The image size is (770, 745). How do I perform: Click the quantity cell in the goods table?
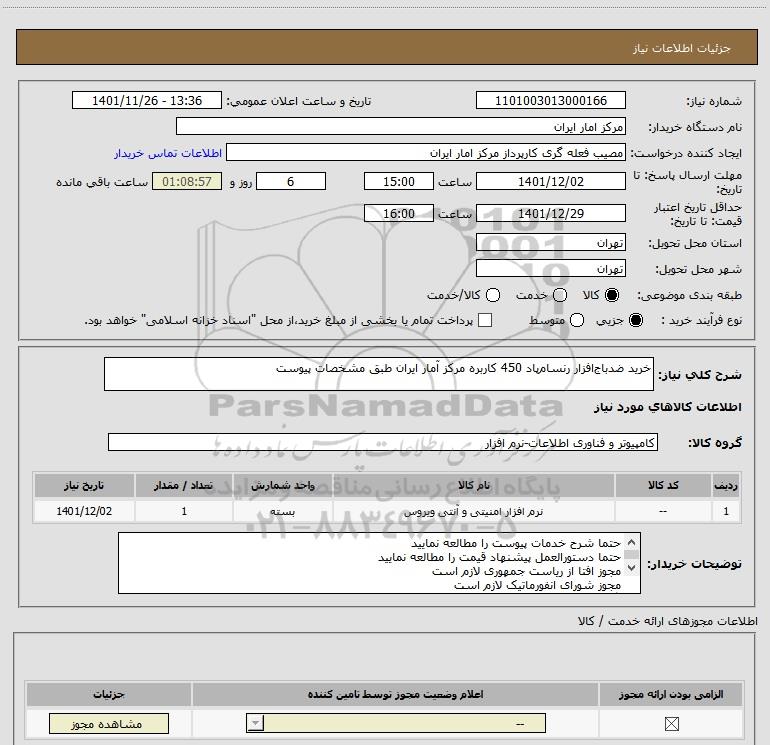pos(184,511)
